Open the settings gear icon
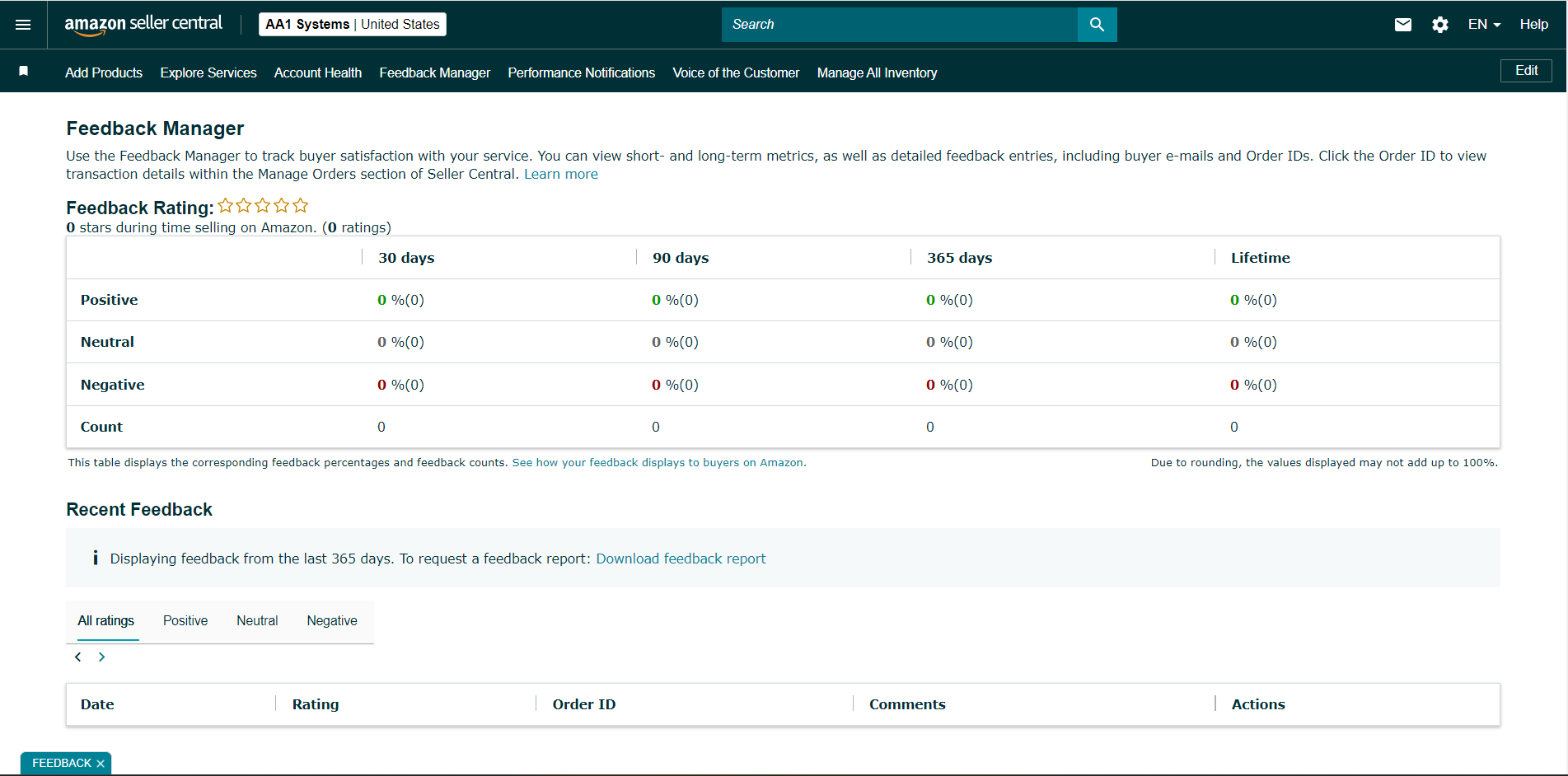The height and width of the screenshot is (776, 1568). pyautogui.click(x=1439, y=25)
